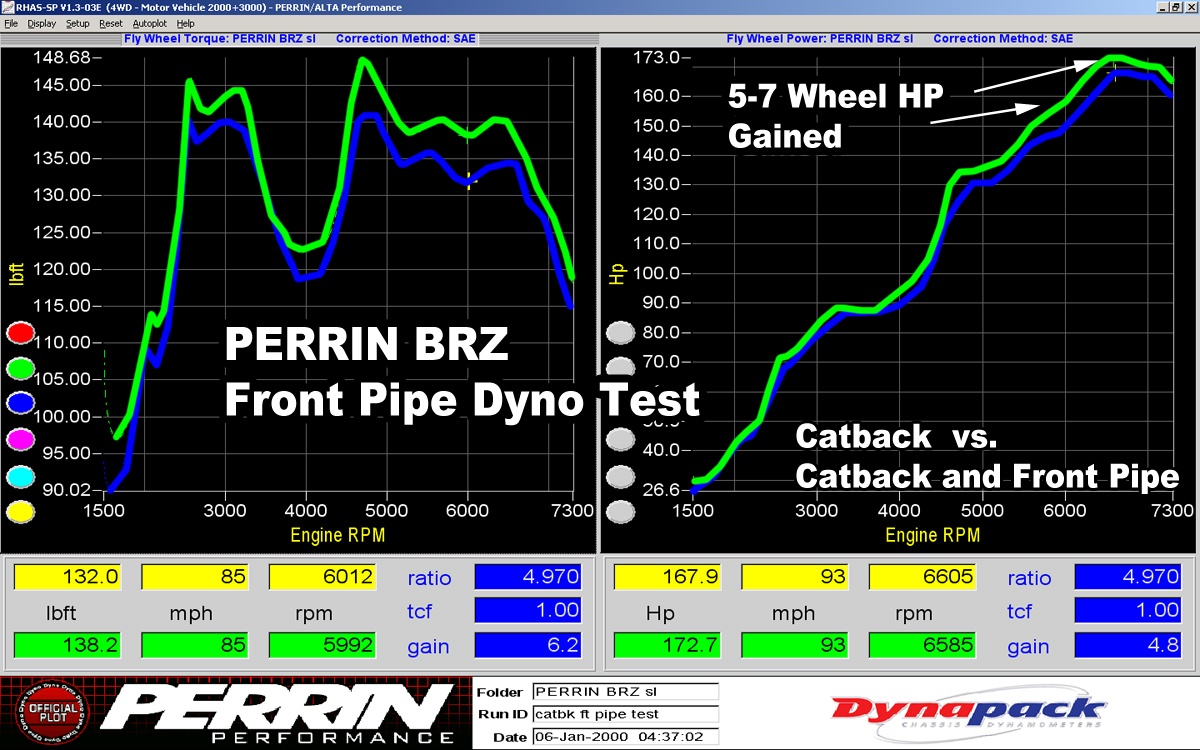Screen dimensions: 1200x750
Task: Click the Fly Wheel Torque graph header
Action: tap(218, 39)
